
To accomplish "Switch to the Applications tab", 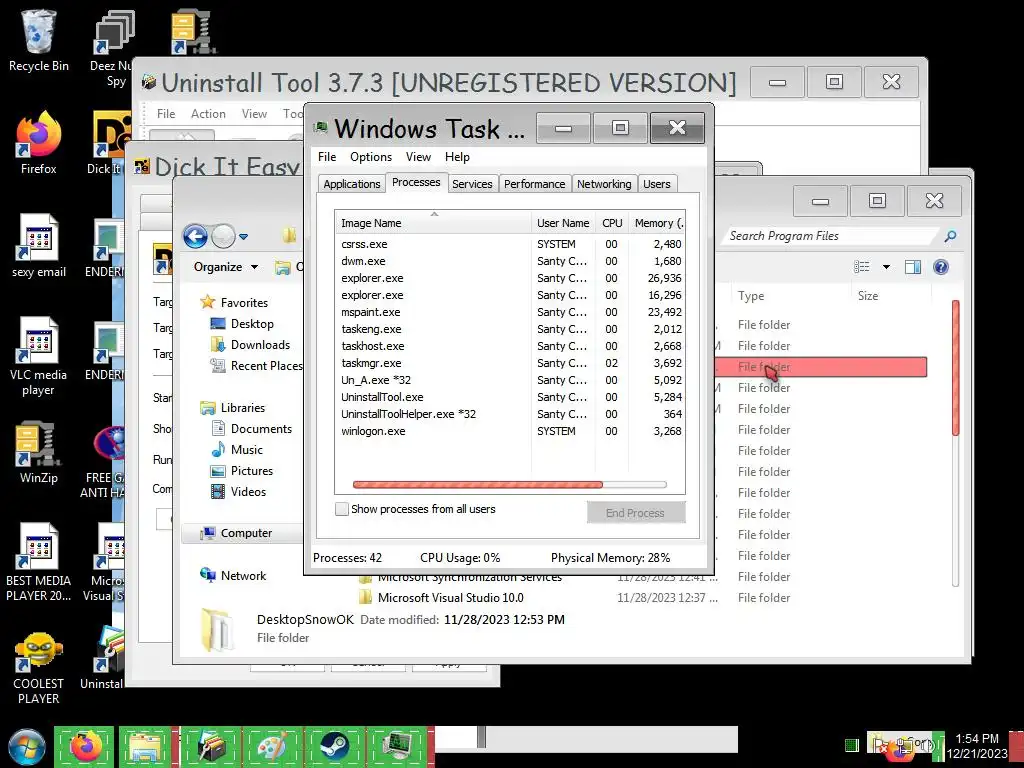I will point(351,184).
